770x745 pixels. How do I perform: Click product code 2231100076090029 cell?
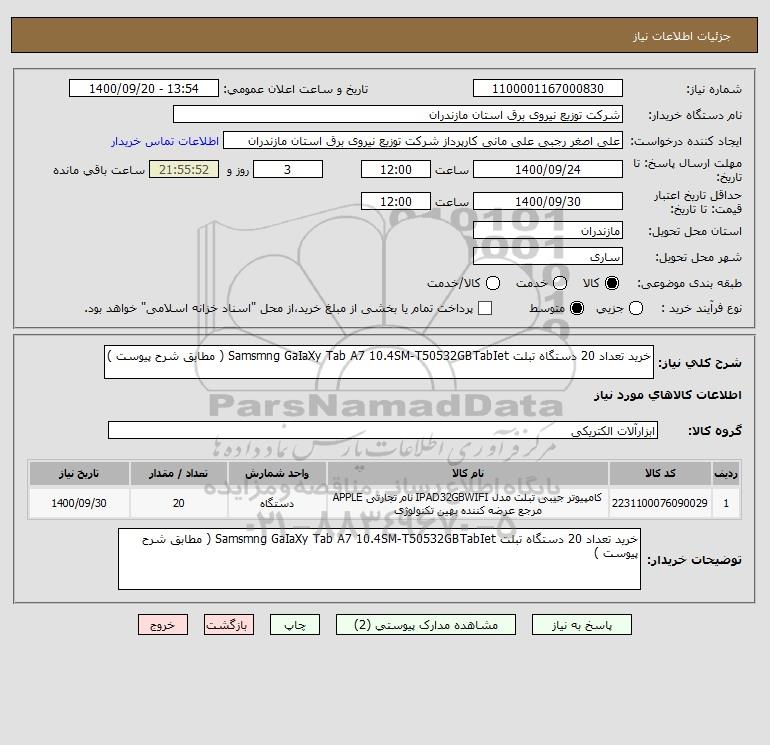click(660, 503)
